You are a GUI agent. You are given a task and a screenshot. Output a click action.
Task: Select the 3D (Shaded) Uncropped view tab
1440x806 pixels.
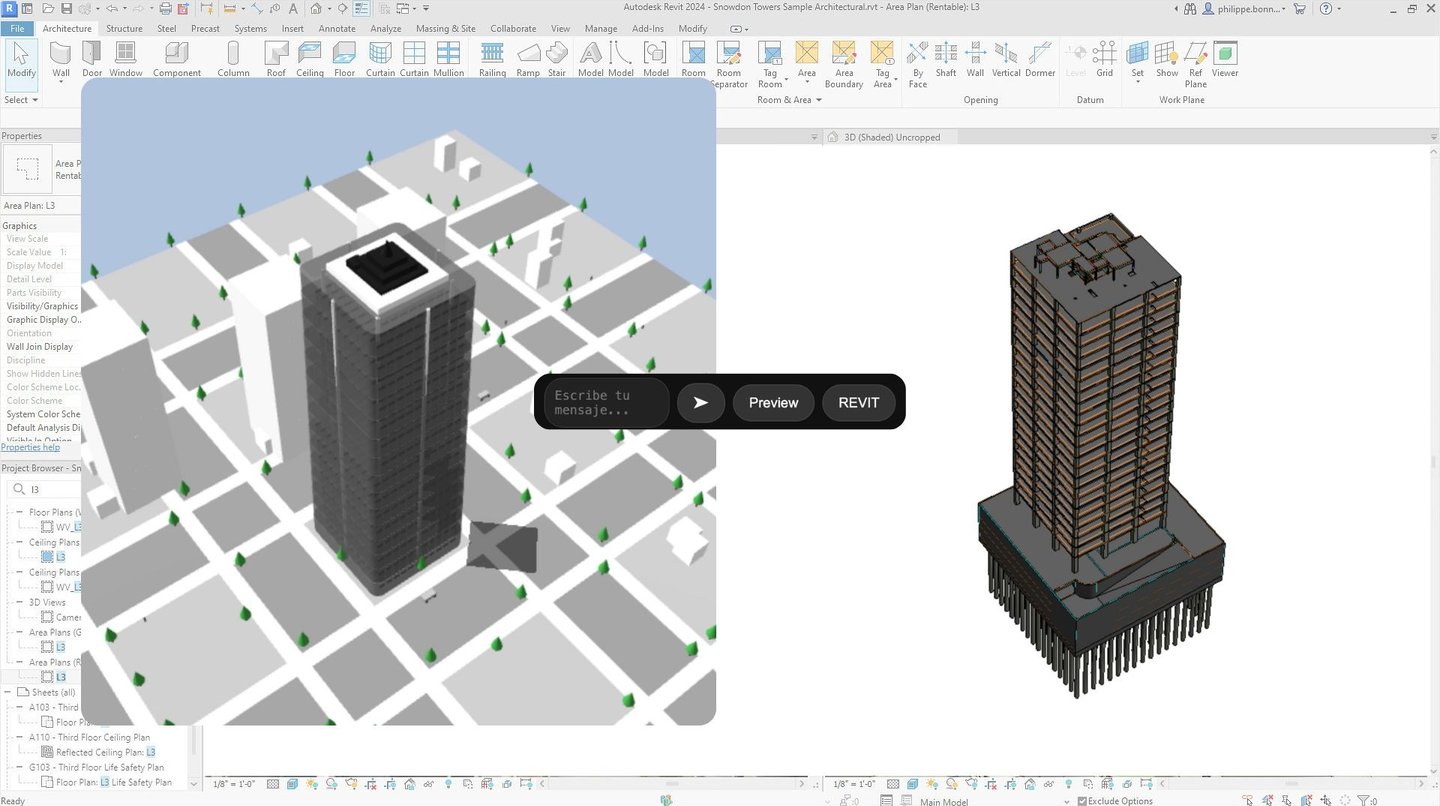(x=892, y=137)
